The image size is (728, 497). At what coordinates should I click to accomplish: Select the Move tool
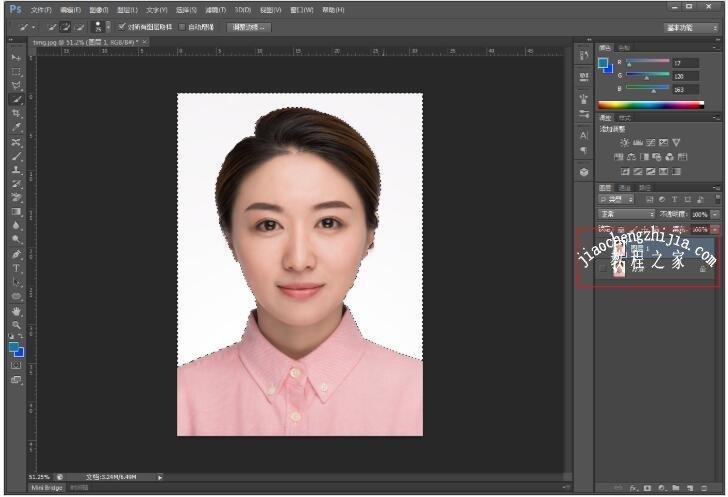[x=16, y=58]
